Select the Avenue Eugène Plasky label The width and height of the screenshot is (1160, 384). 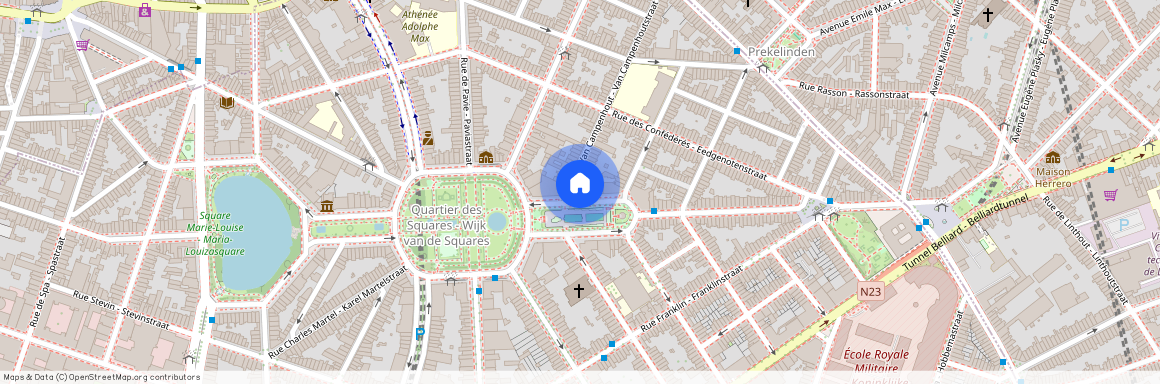pos(1035,72)
